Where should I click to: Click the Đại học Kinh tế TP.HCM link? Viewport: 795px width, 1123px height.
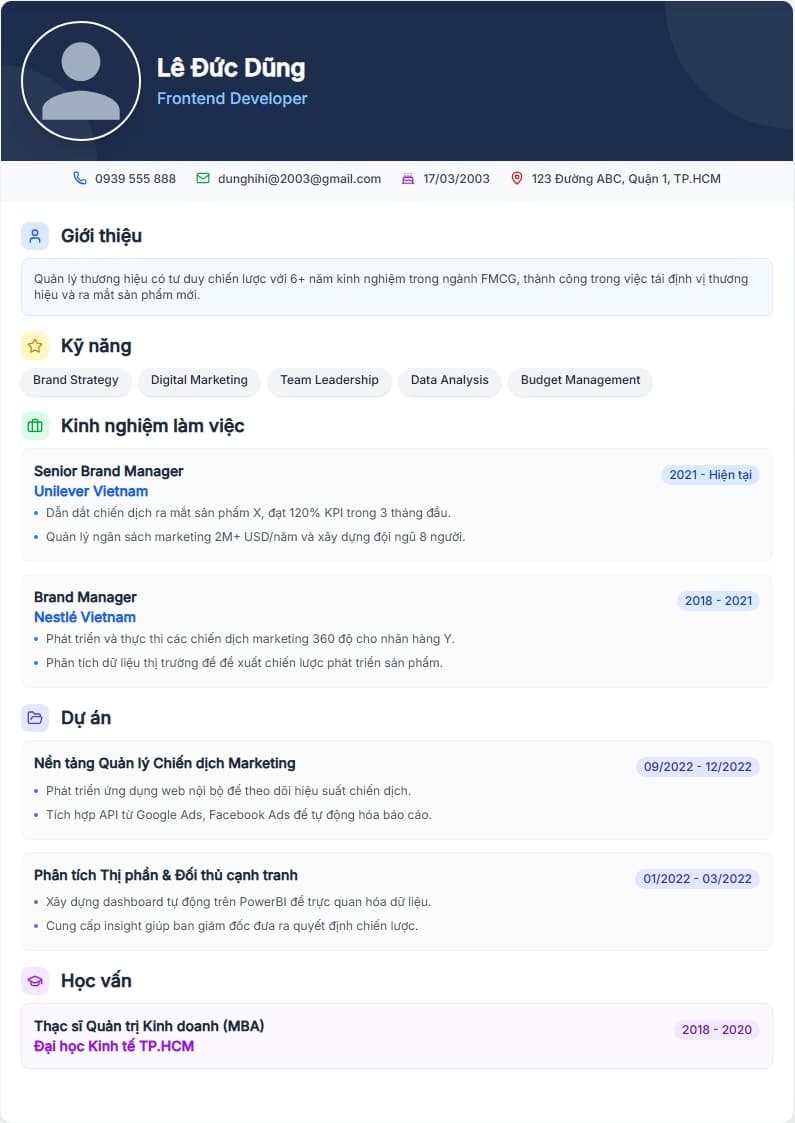114,1046
